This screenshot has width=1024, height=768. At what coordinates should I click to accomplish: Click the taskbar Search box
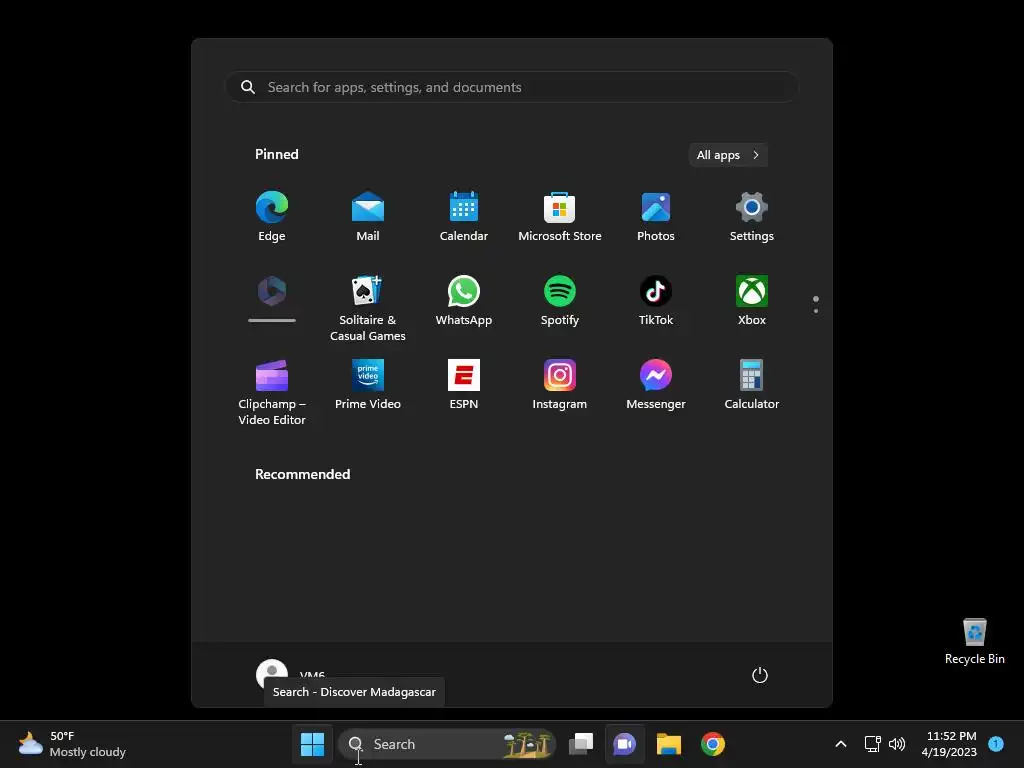(447, 744)
